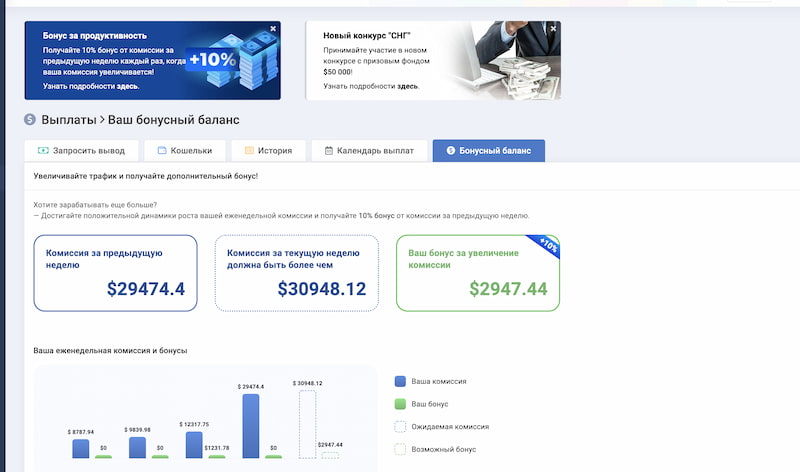Click the icon on История tab
The width and height of the screenshot is (800, 472).
248,151
